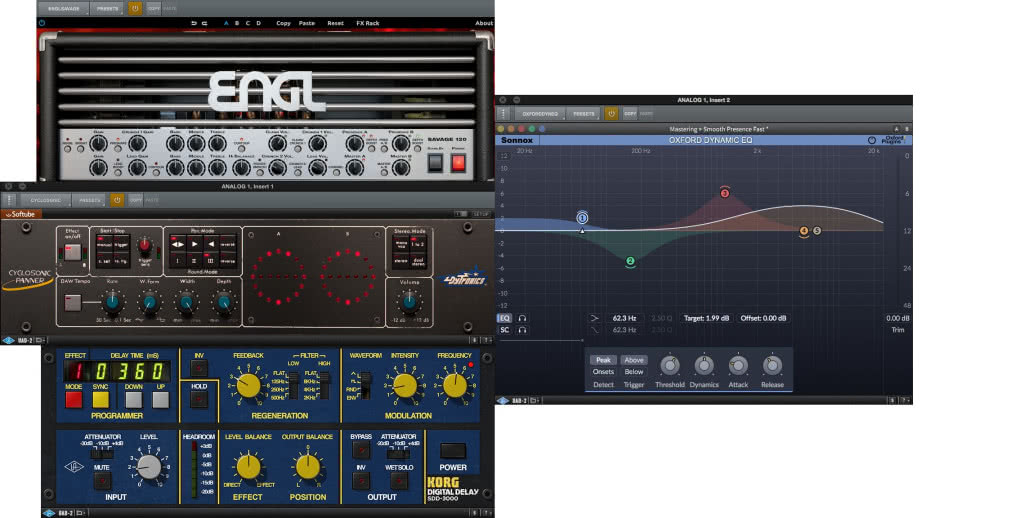The height and width of the screenshot is (518, 1020).
Task: Click the redo arrow in ENGL plugin bar
Action: [204, 23]
